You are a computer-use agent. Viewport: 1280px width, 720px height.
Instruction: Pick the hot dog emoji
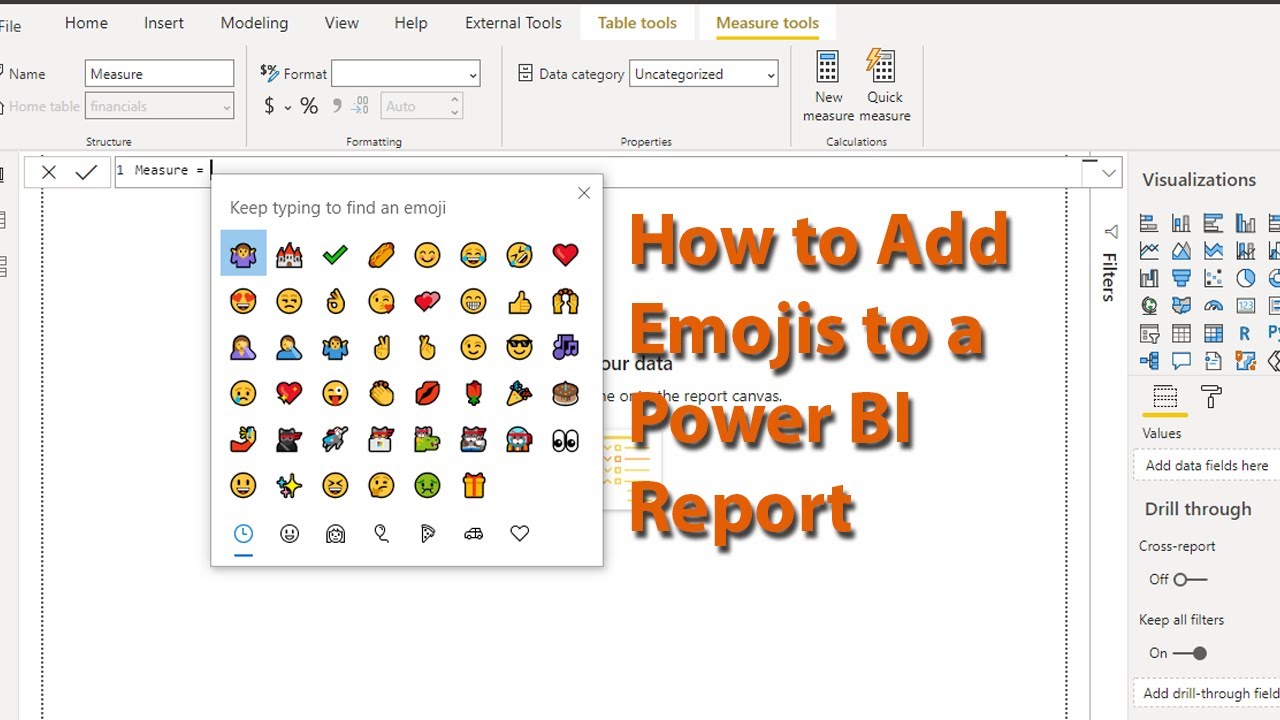(x=381, y=255)
